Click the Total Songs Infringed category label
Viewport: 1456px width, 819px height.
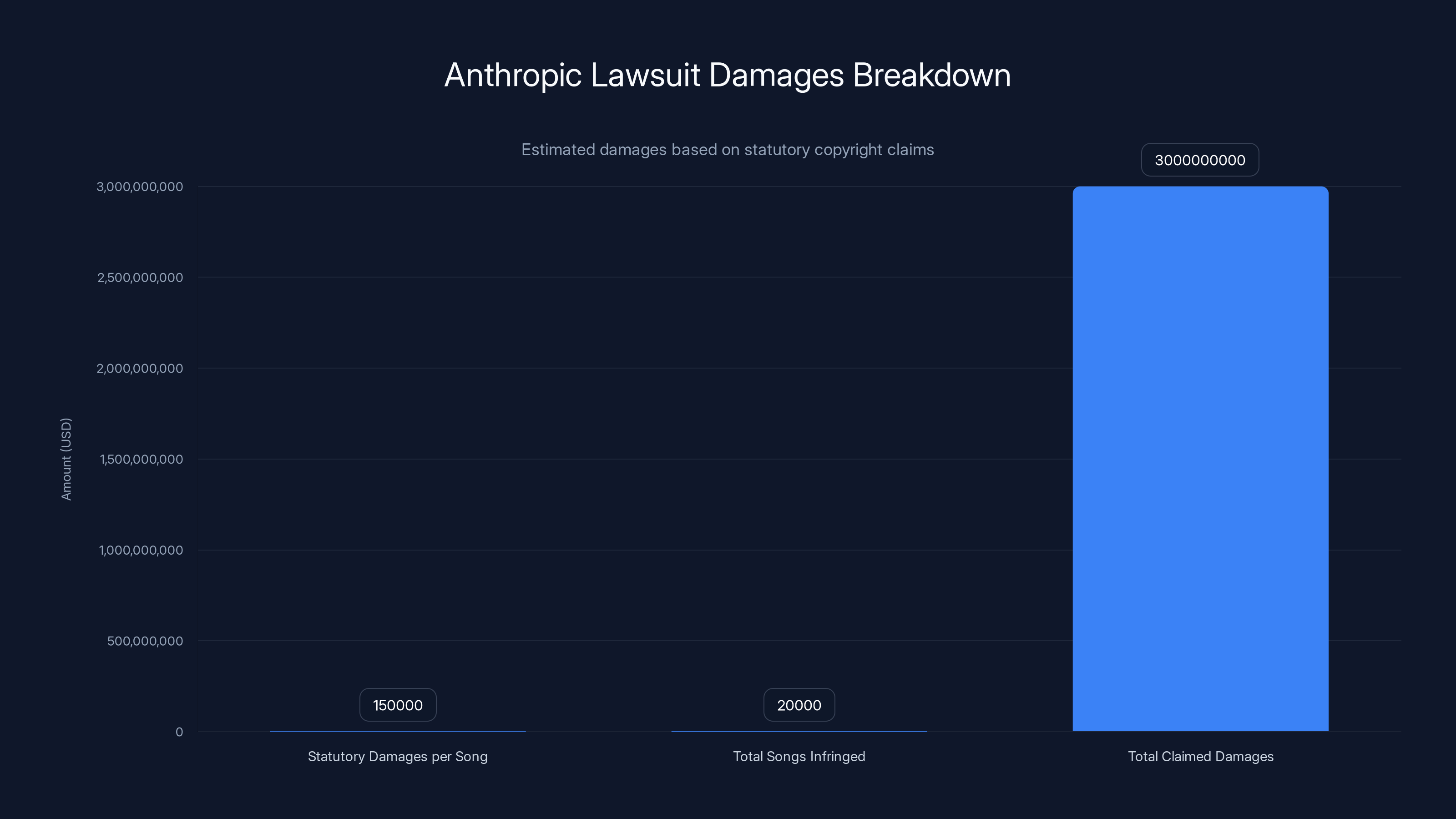[799, 756]
